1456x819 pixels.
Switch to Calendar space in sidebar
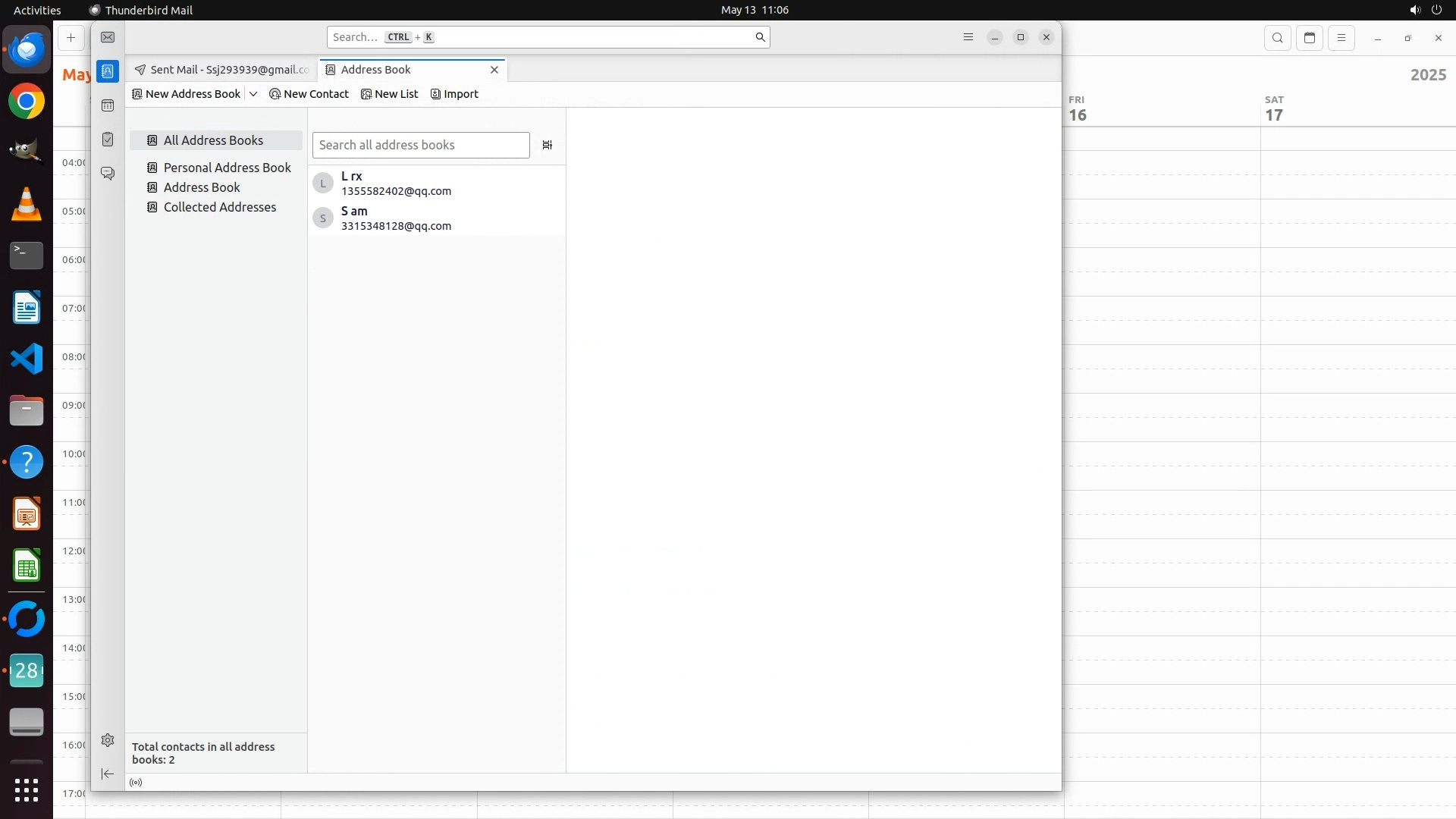tap(108, 105)
